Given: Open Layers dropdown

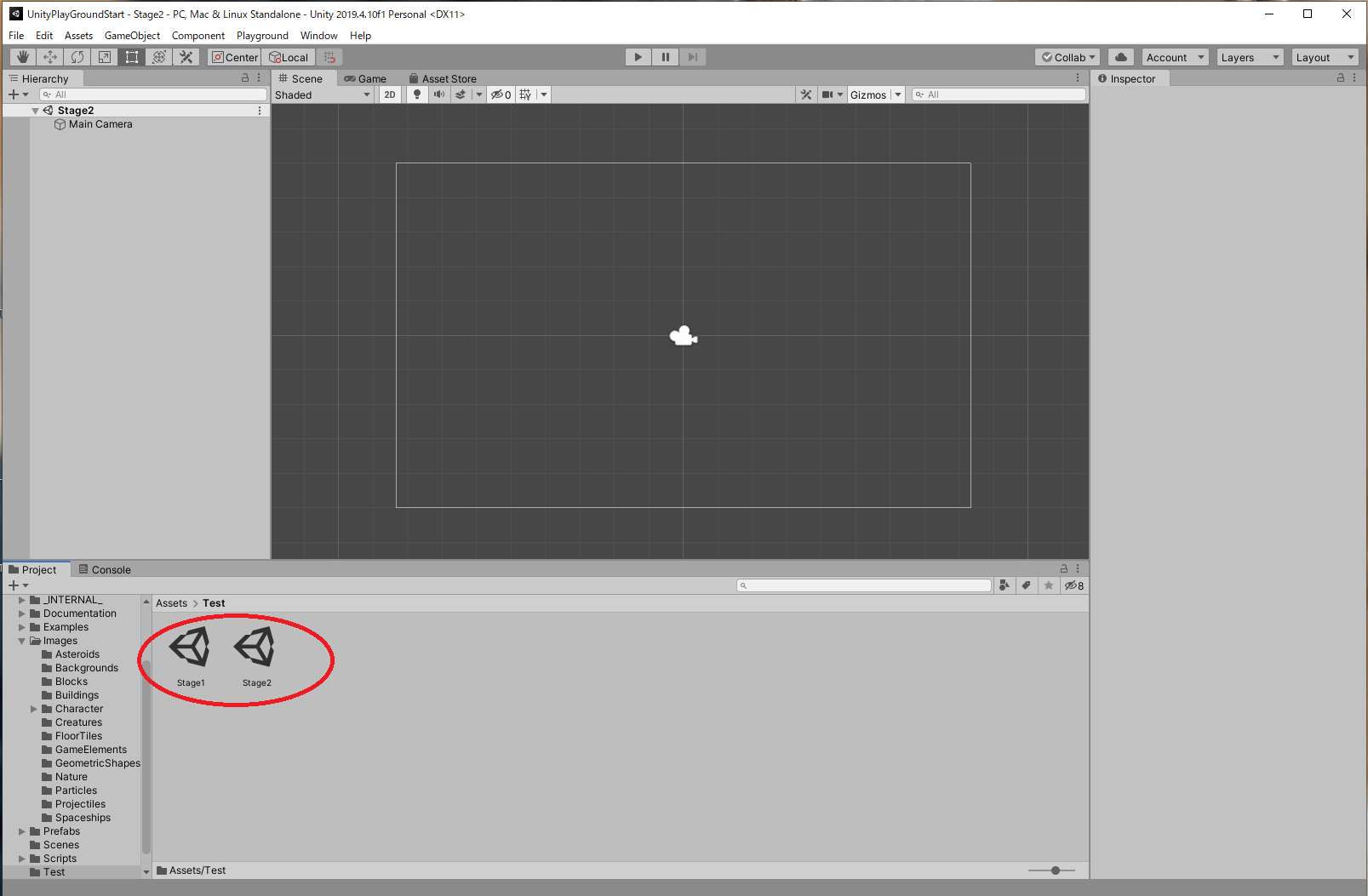Looking at the screenshot, I should 1250,57.
